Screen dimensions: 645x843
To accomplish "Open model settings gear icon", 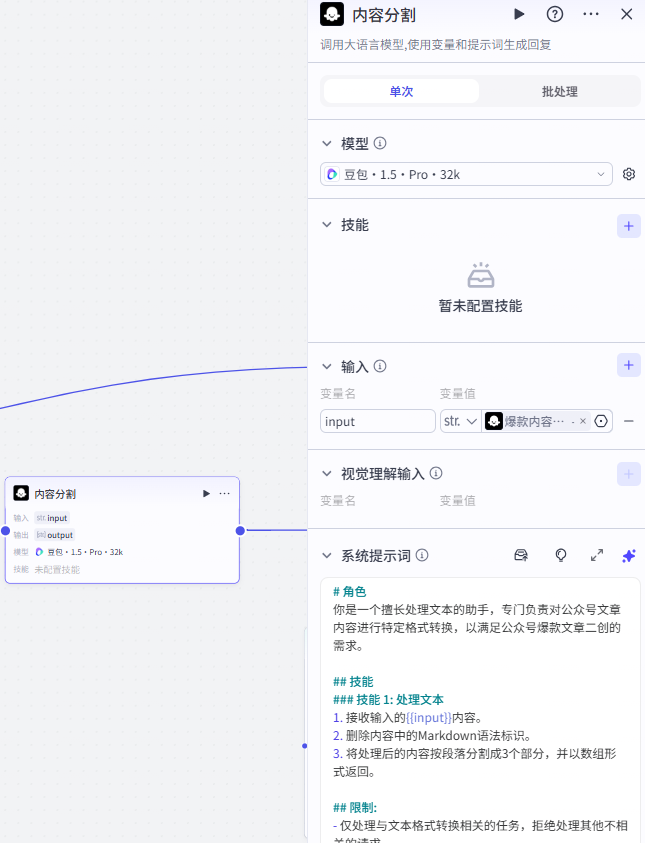I will 628,174.
